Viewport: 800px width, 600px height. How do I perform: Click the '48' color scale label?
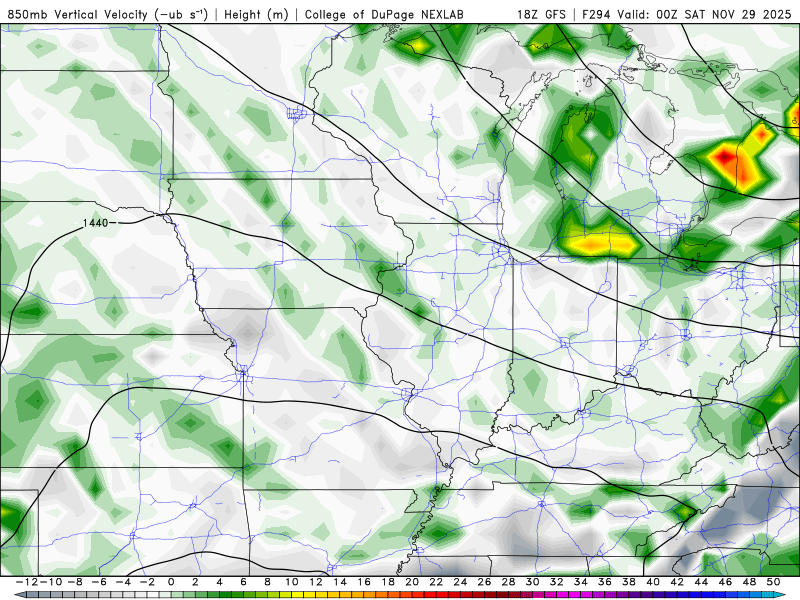(749, 582)
